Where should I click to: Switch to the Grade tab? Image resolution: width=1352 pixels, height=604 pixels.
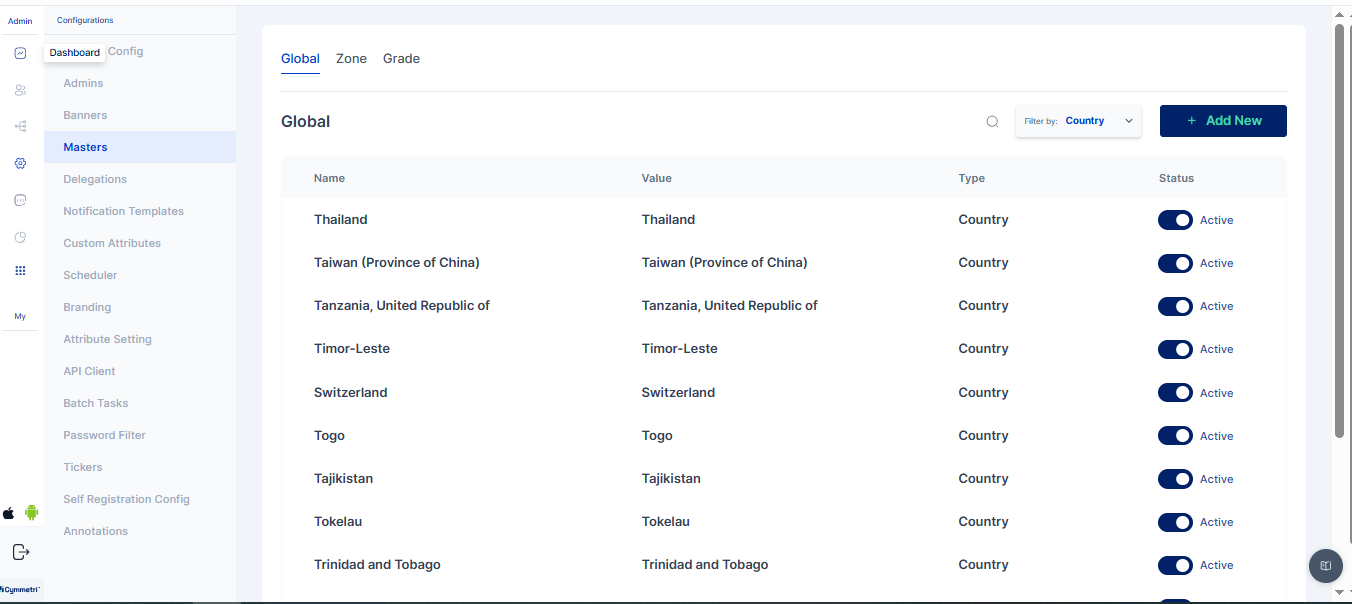coord(401,59)
